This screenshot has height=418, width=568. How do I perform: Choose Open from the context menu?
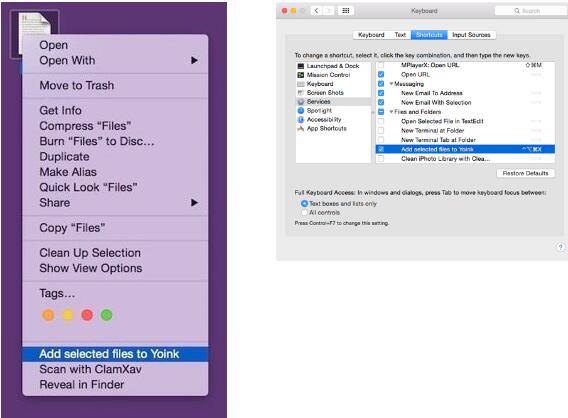(115, 45)
